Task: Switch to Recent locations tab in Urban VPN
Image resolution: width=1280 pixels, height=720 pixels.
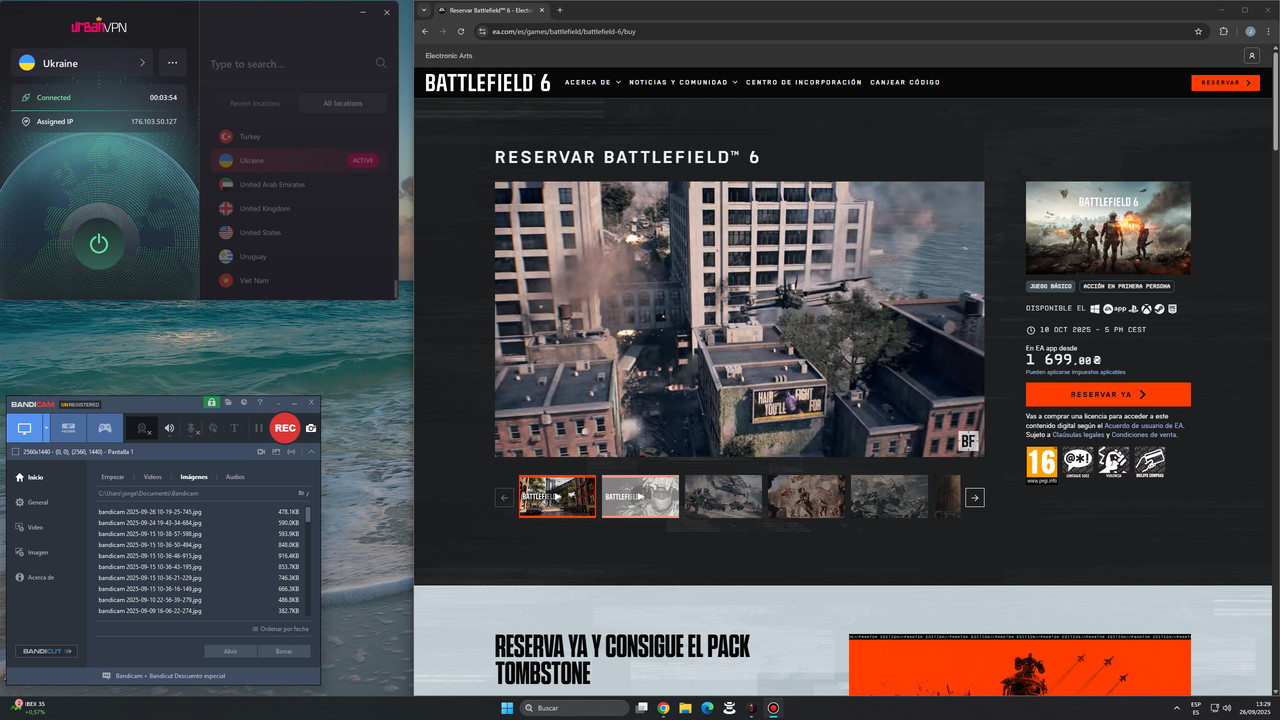Action: (254, 103)
